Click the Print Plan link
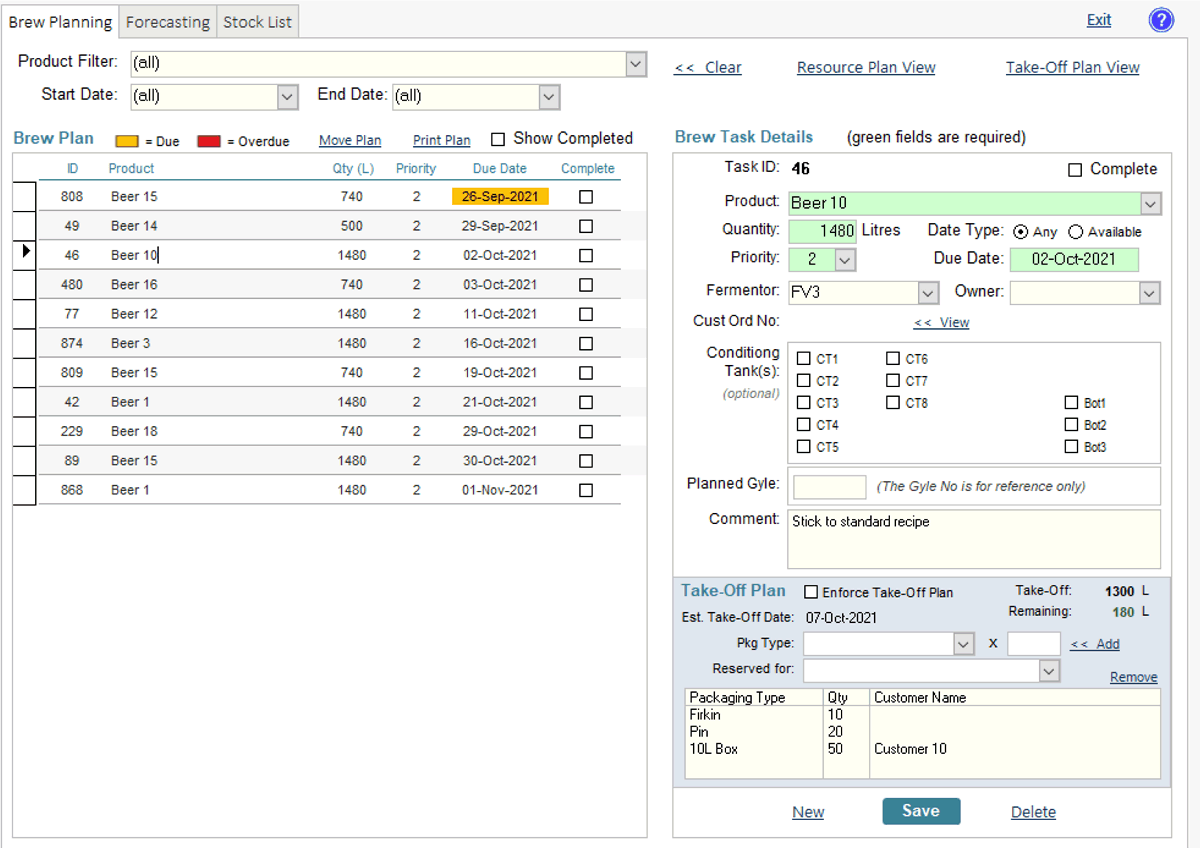Screen dimensions: 1200x848 point(441,140)
